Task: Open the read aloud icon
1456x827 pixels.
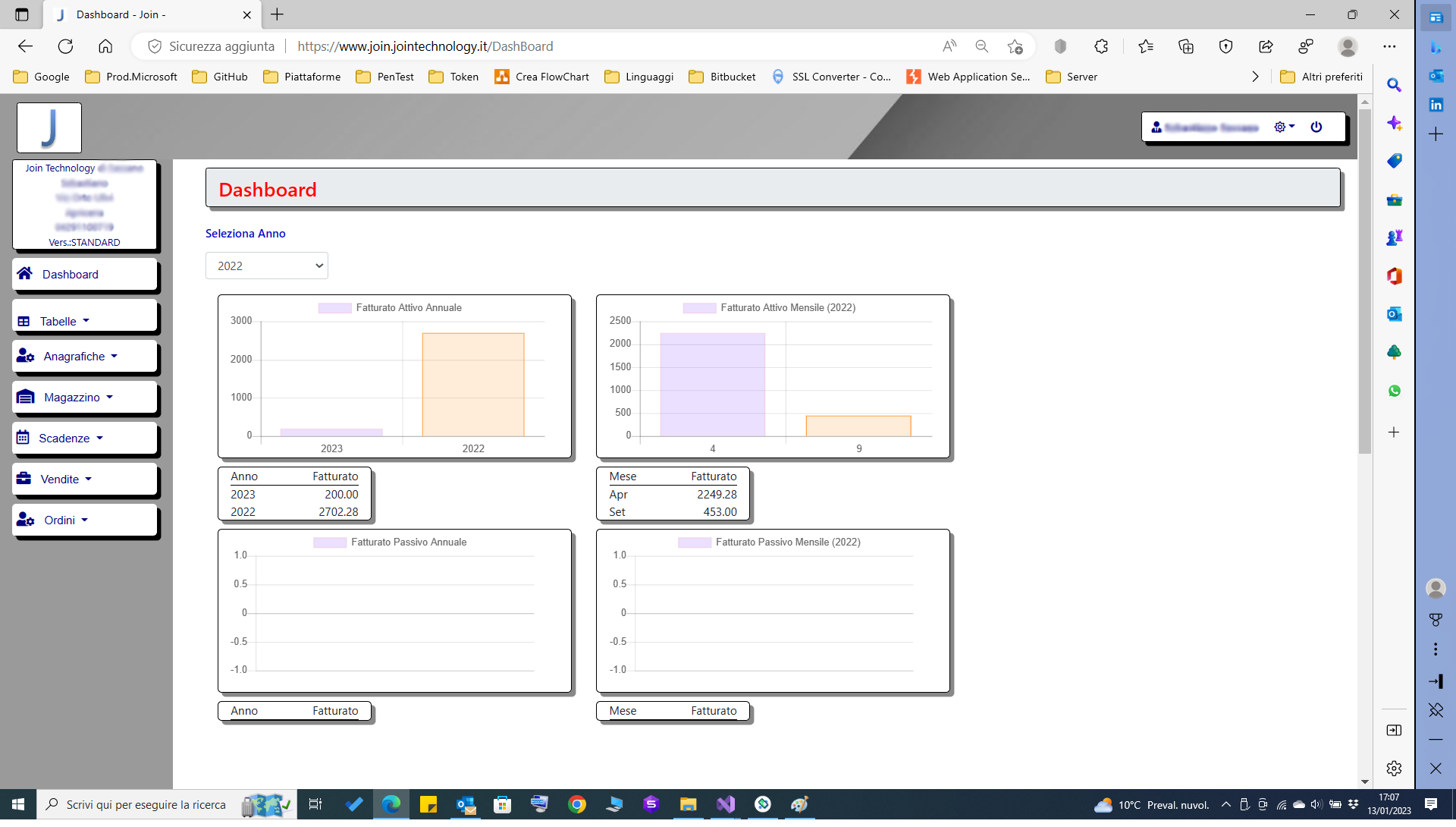Action: point(949,46)
